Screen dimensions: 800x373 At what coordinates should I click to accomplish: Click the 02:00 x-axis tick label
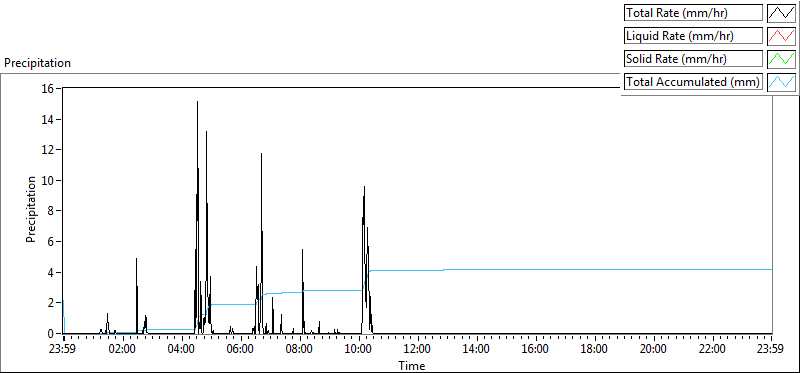click(x=123, y=350)
